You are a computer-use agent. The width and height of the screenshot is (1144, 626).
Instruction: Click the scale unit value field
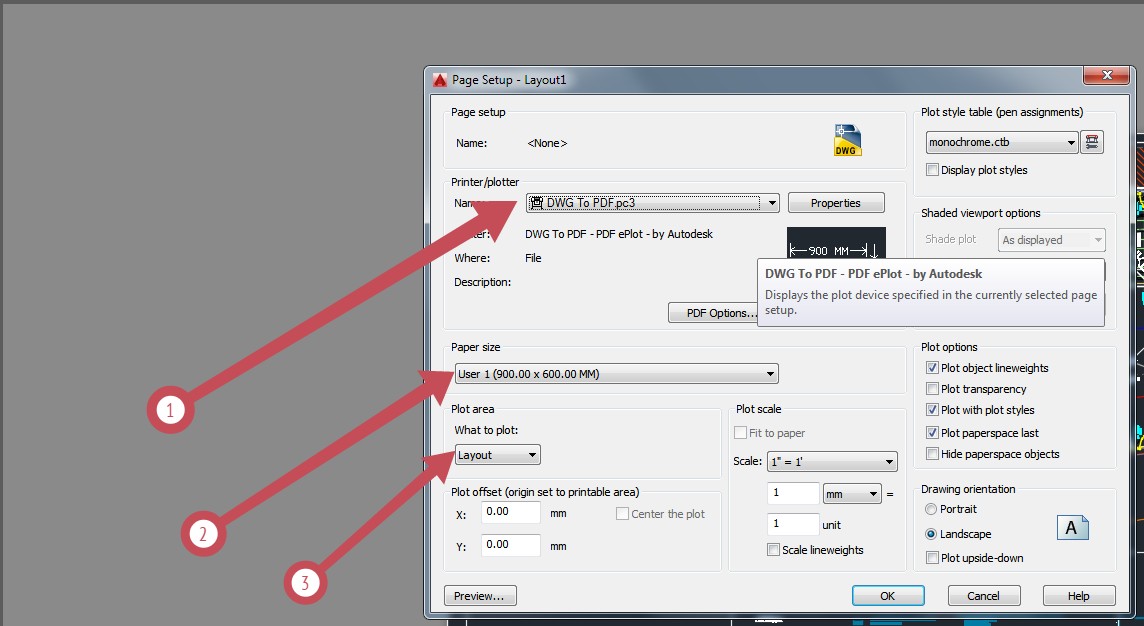tap(793, 524)
